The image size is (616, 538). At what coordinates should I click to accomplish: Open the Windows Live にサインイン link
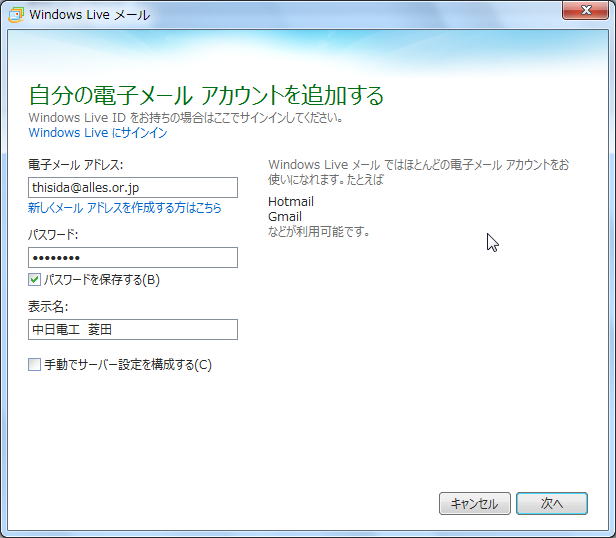pos(98,133)
